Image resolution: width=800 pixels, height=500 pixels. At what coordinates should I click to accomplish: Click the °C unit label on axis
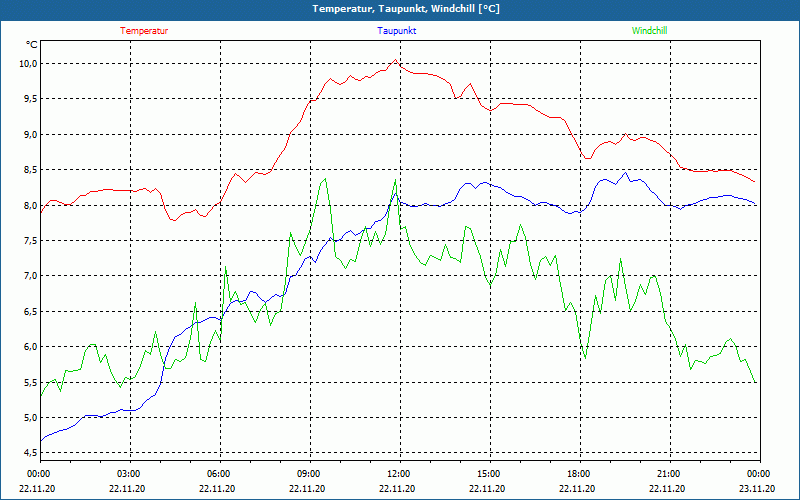pyautogui.click(x=31, y=45)
